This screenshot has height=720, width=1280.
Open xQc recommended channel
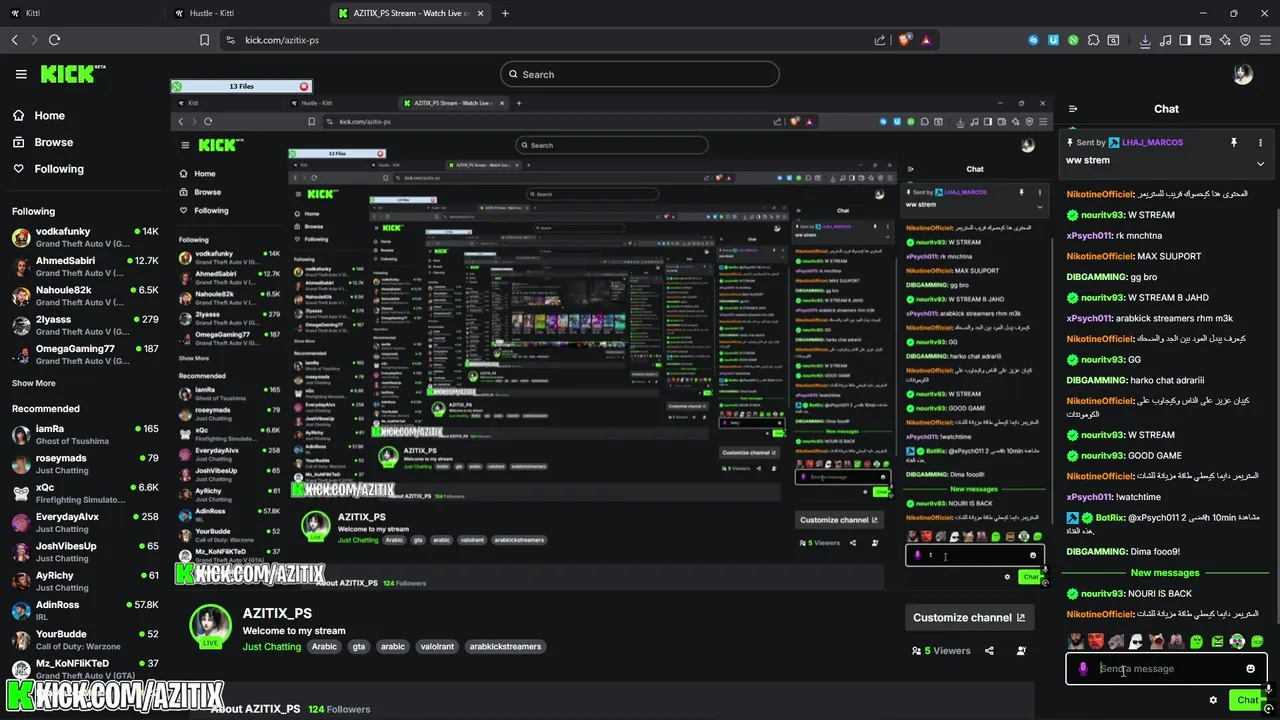(85, 493)
